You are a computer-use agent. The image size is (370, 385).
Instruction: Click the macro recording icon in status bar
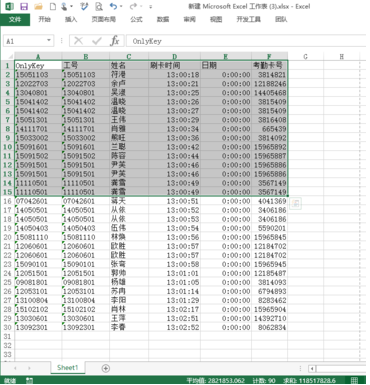tap(29, 380)
